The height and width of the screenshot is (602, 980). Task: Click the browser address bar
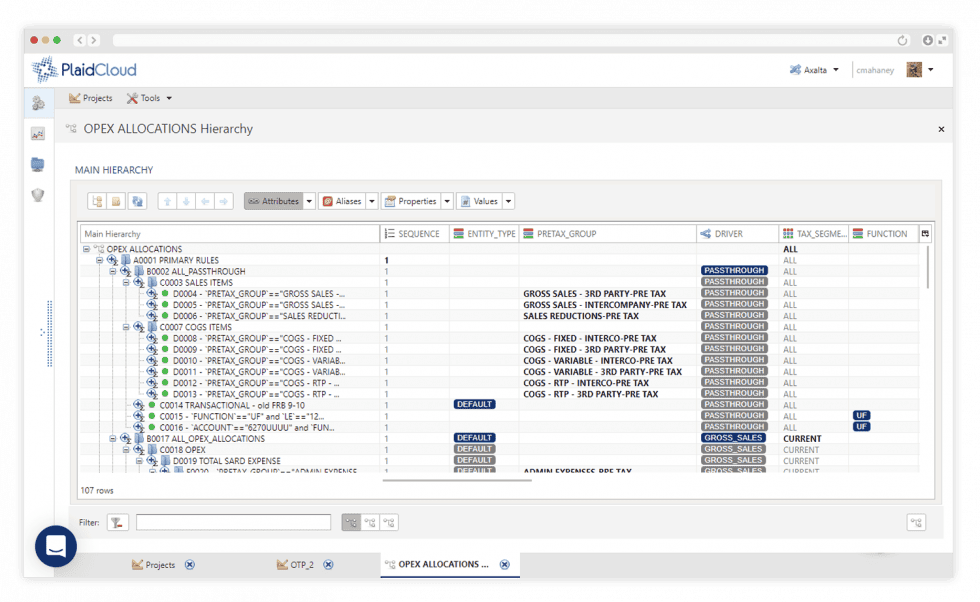[x=503, y=41]
